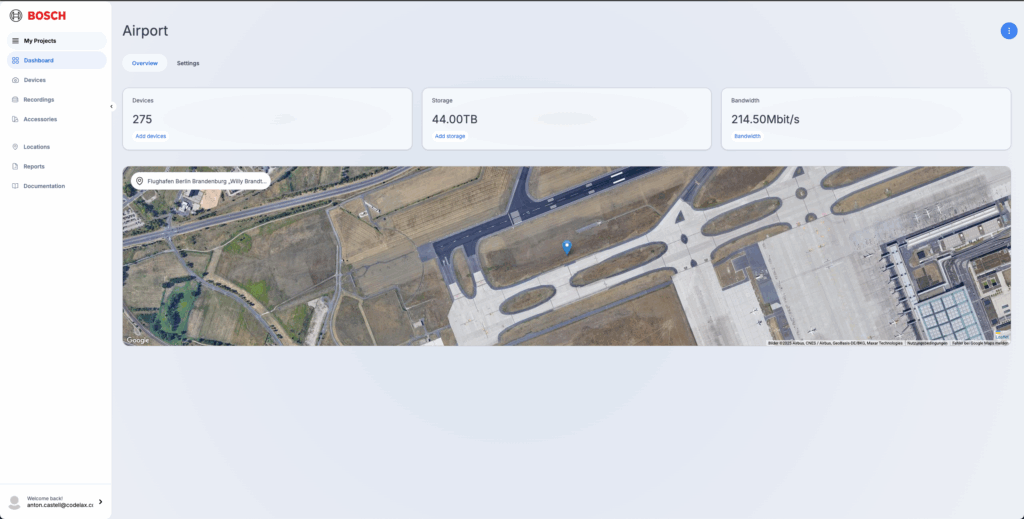Click the Bosch logo icon
Image resolution: width=1024 pixels, height=519 pixels.
click(16, 16)
